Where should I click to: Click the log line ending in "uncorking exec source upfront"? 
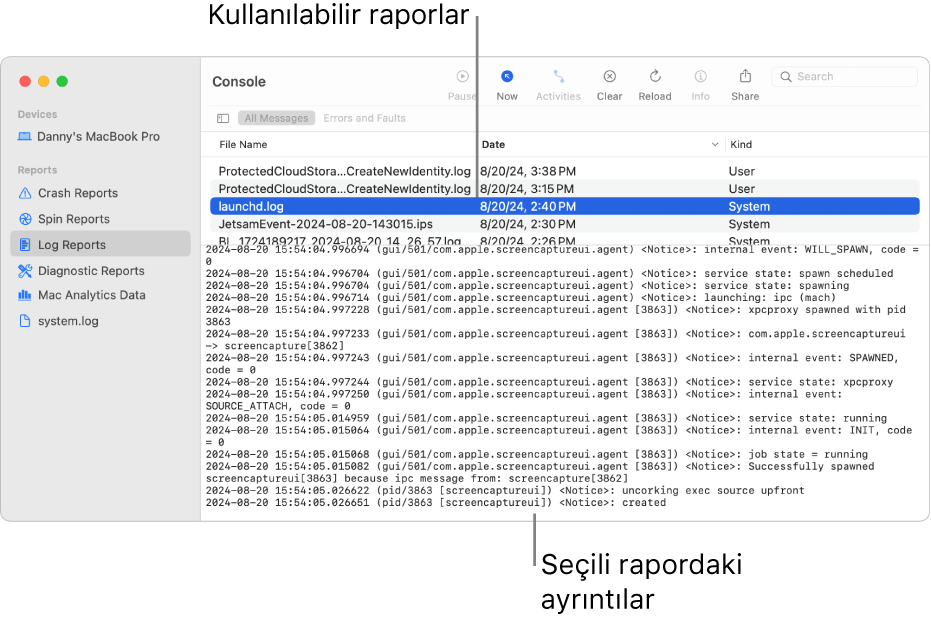click(505, 491)
